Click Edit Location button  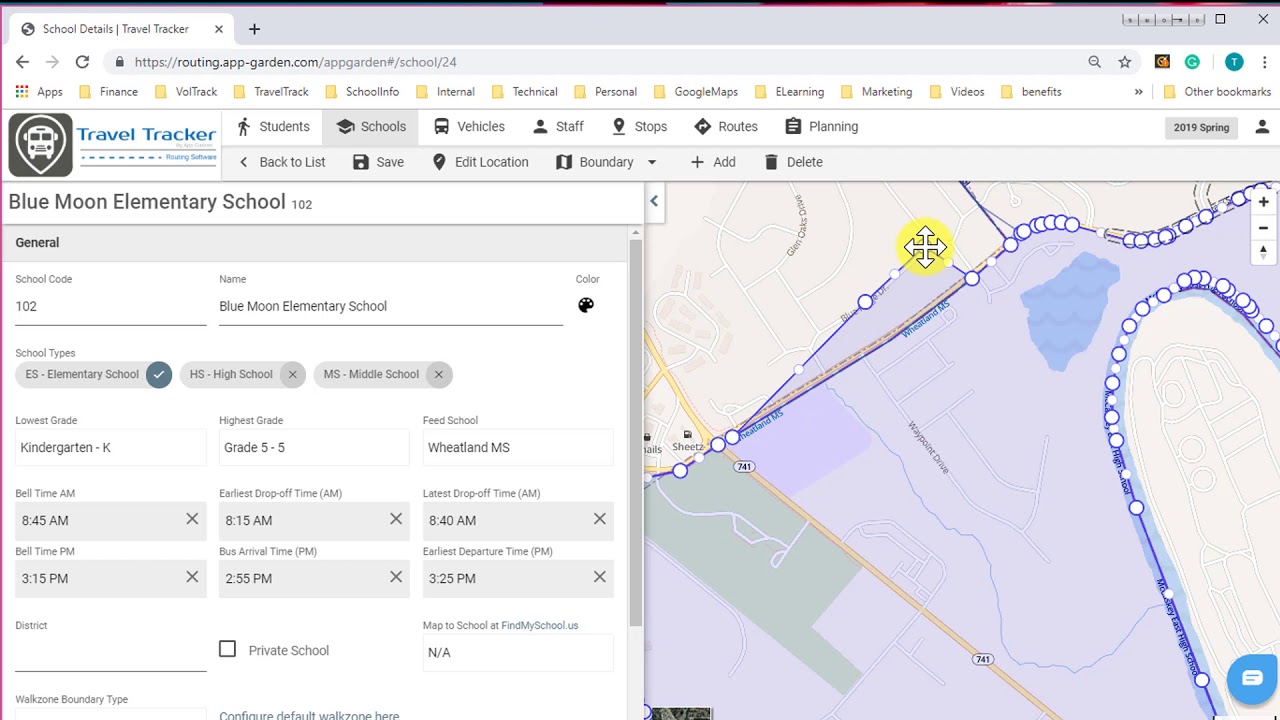pyautogui.click(x=480, y=162)
